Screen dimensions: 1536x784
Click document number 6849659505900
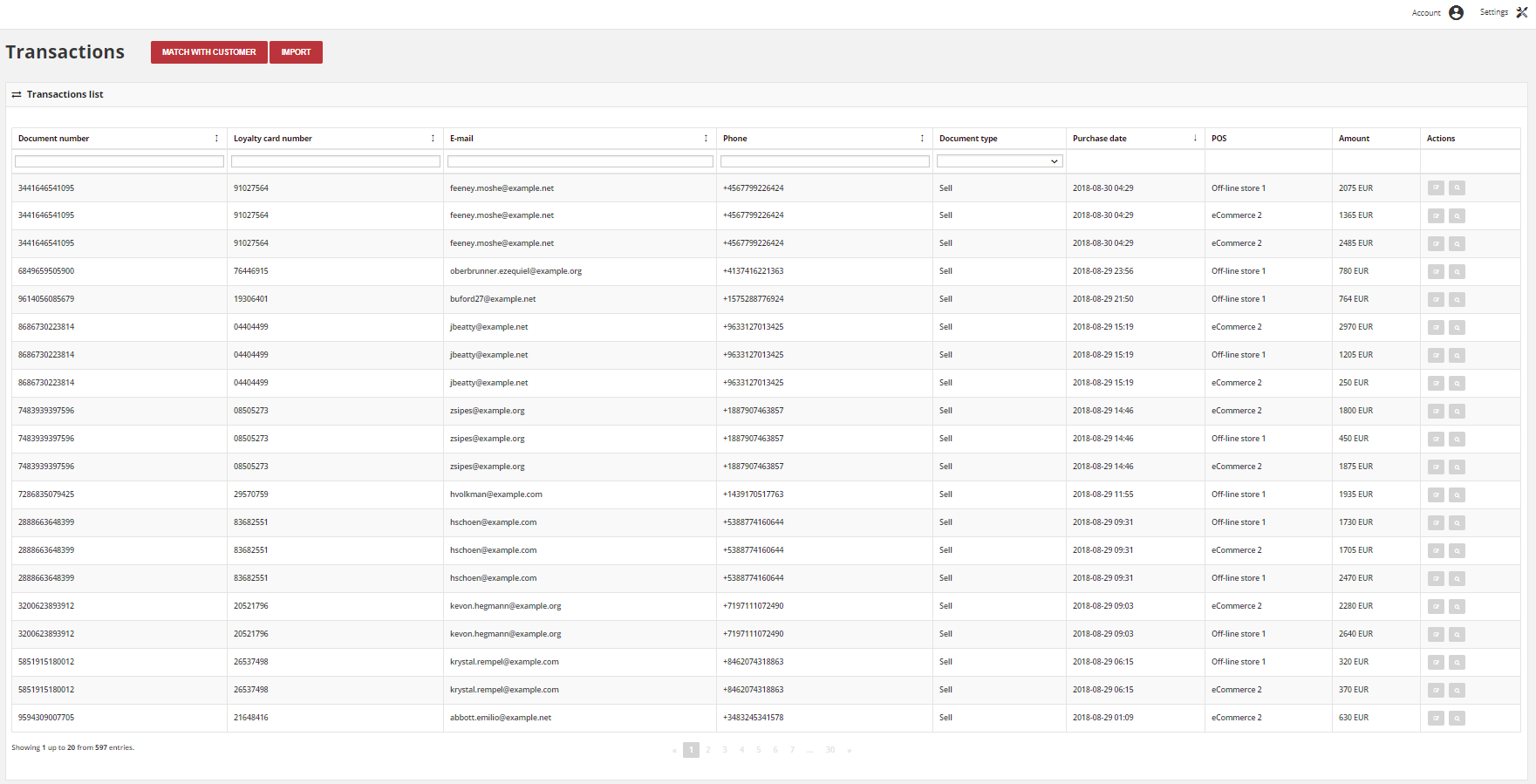[46, 271]
